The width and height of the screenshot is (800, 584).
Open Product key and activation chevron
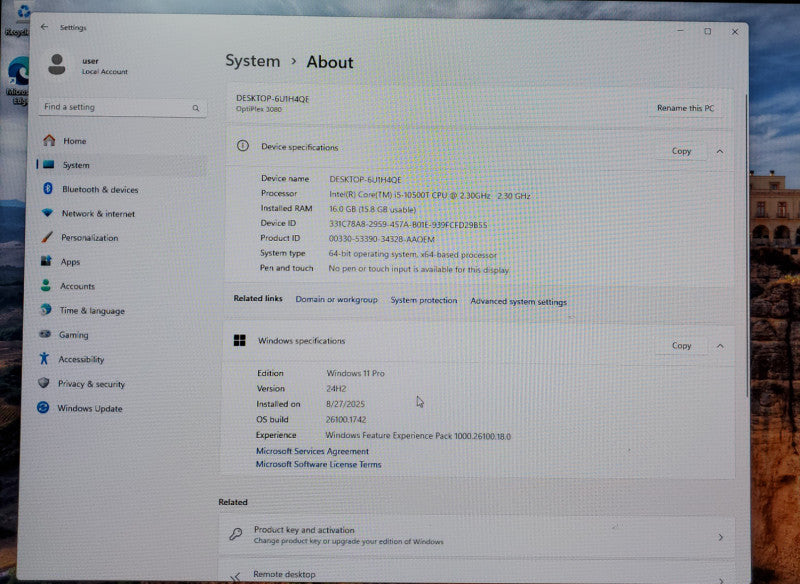pyautogui.click(x=720, y=537)
